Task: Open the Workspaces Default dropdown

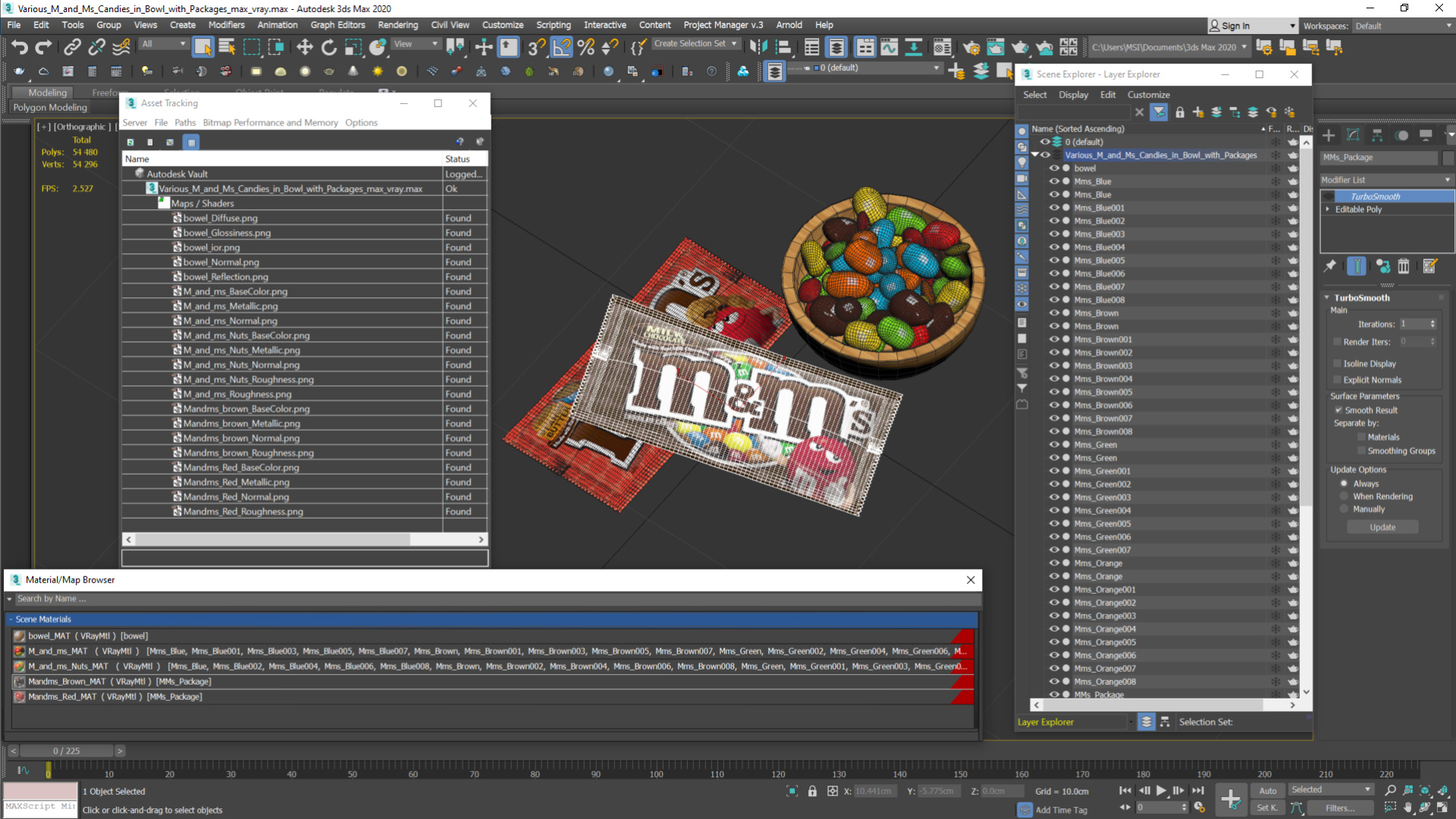Action: (x=1402, y=26)
